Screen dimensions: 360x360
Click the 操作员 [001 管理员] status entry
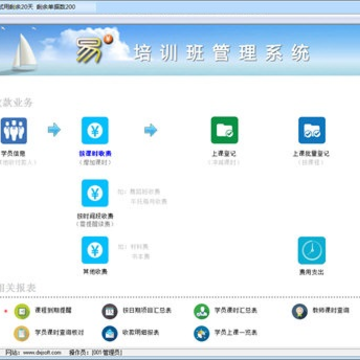pos(95,353)
